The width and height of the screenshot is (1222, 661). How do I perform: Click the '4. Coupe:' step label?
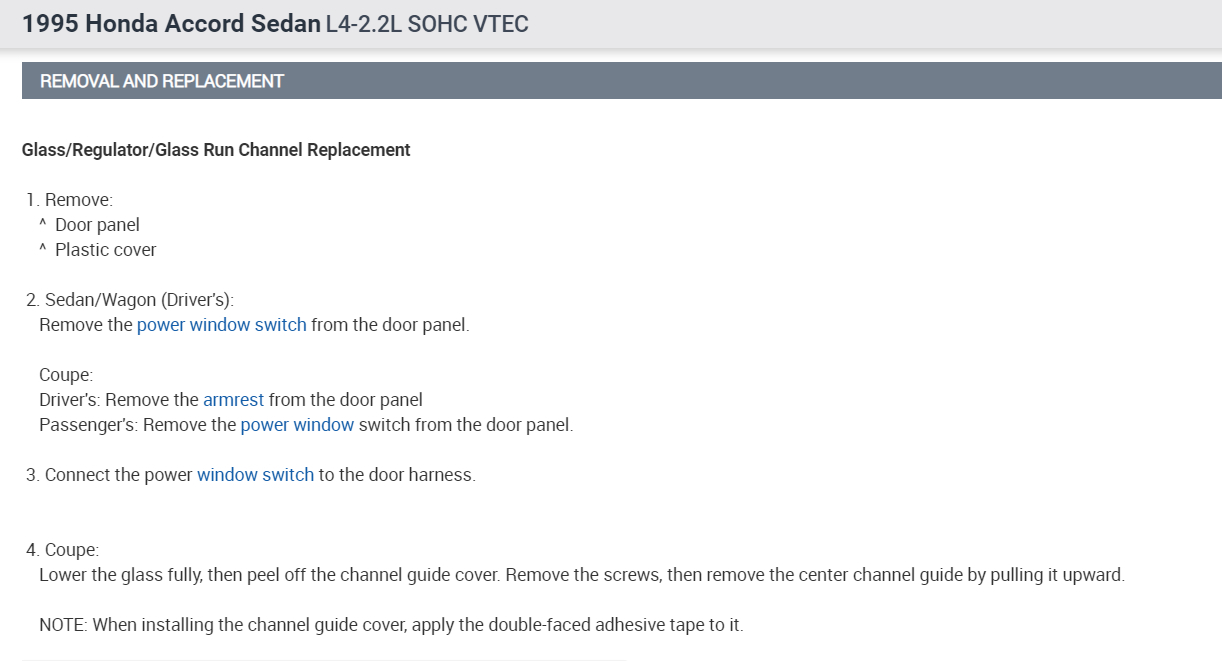[63, 550]
